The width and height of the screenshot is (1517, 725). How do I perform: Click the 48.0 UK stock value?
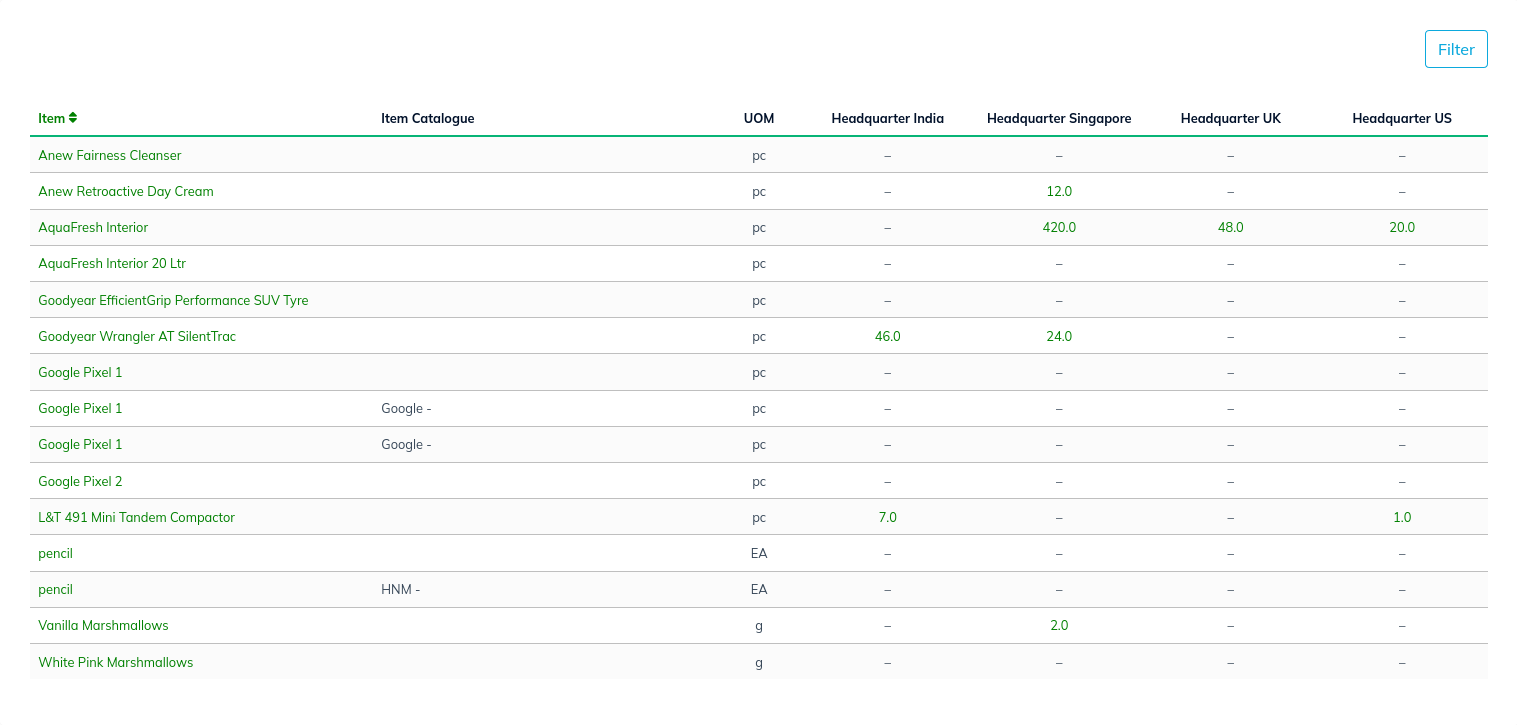click(1231, 227)
